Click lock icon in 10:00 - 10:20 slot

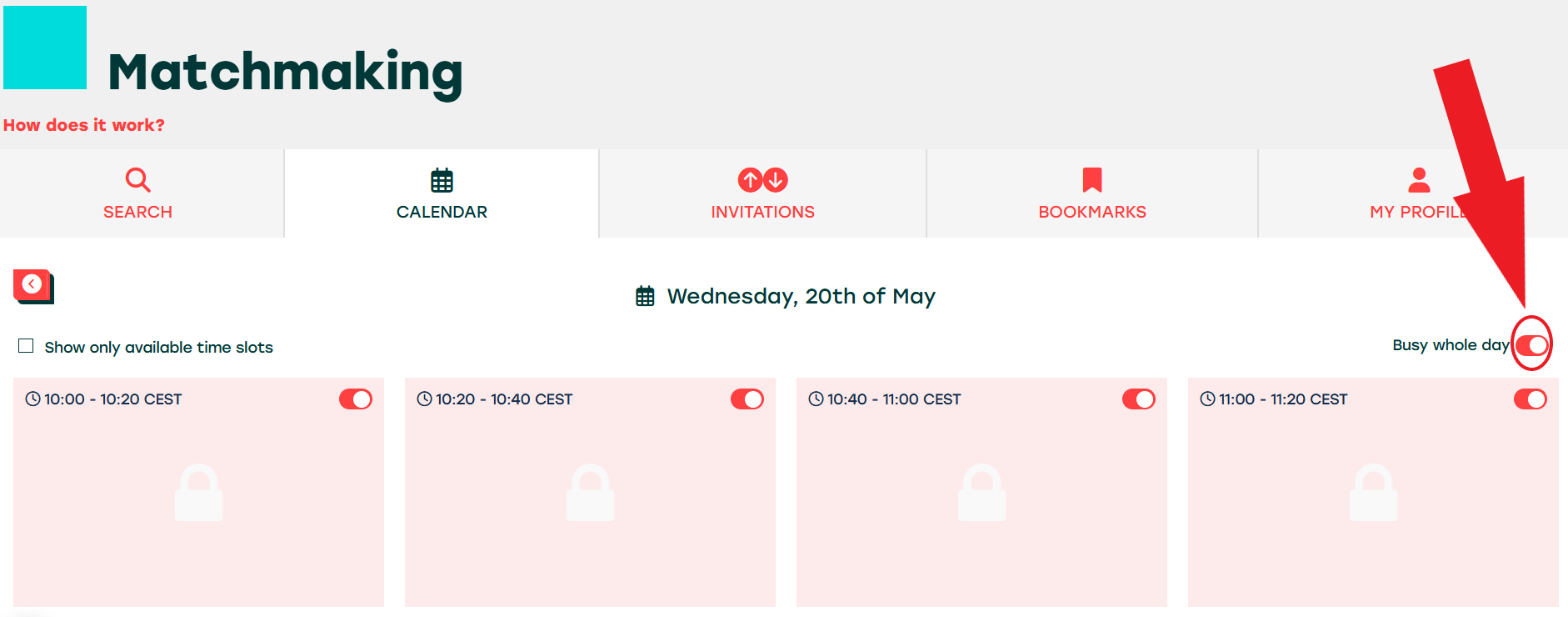coord(198,493)
